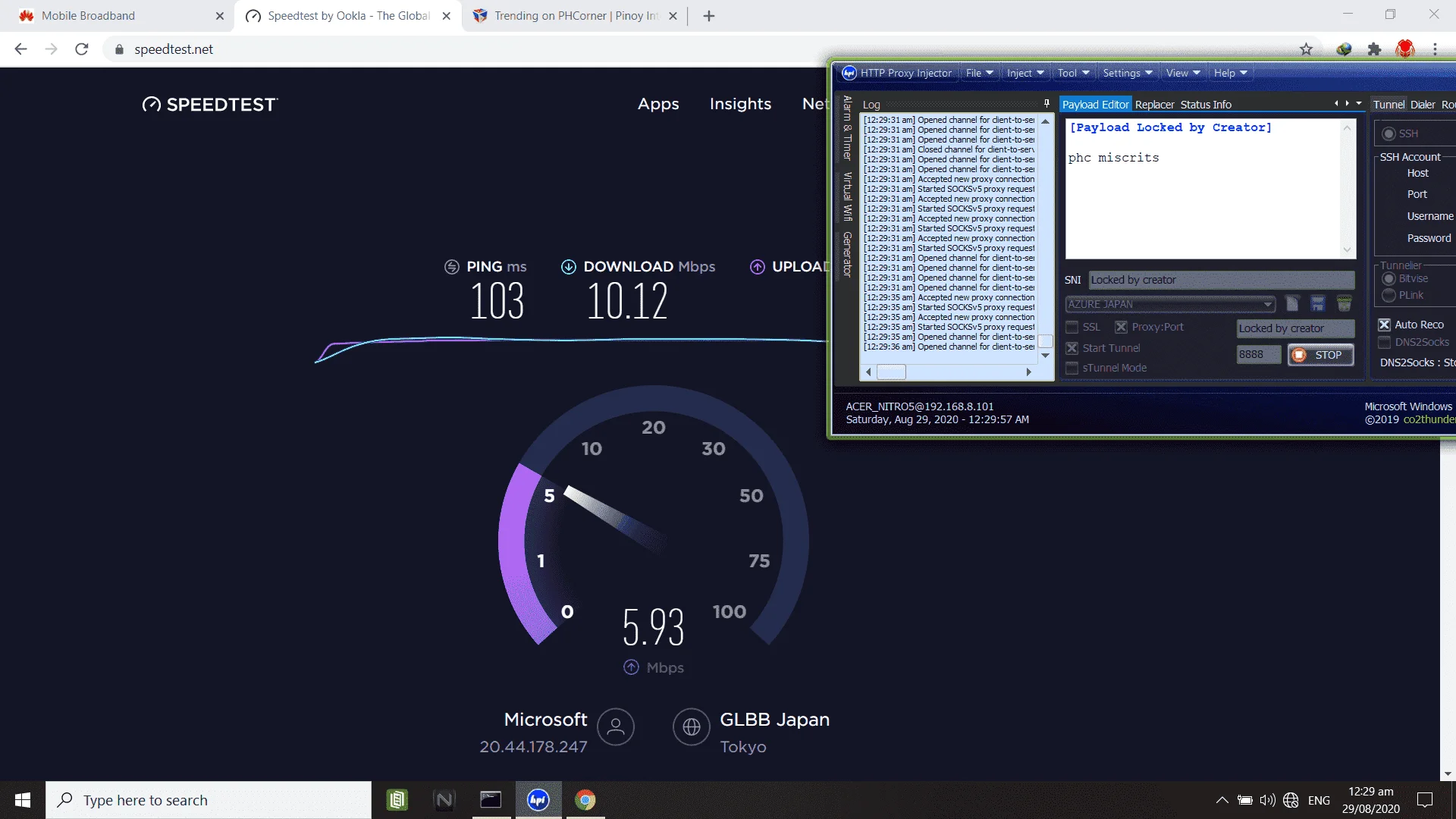The image size is (1456, 819).
Task: Click the new config file icon
Action: (1292, 304)
